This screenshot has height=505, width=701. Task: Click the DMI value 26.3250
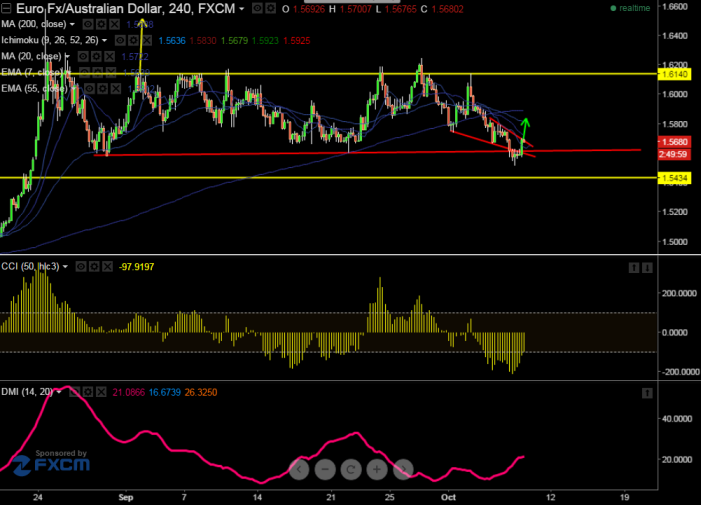click(x=201, y=392)
